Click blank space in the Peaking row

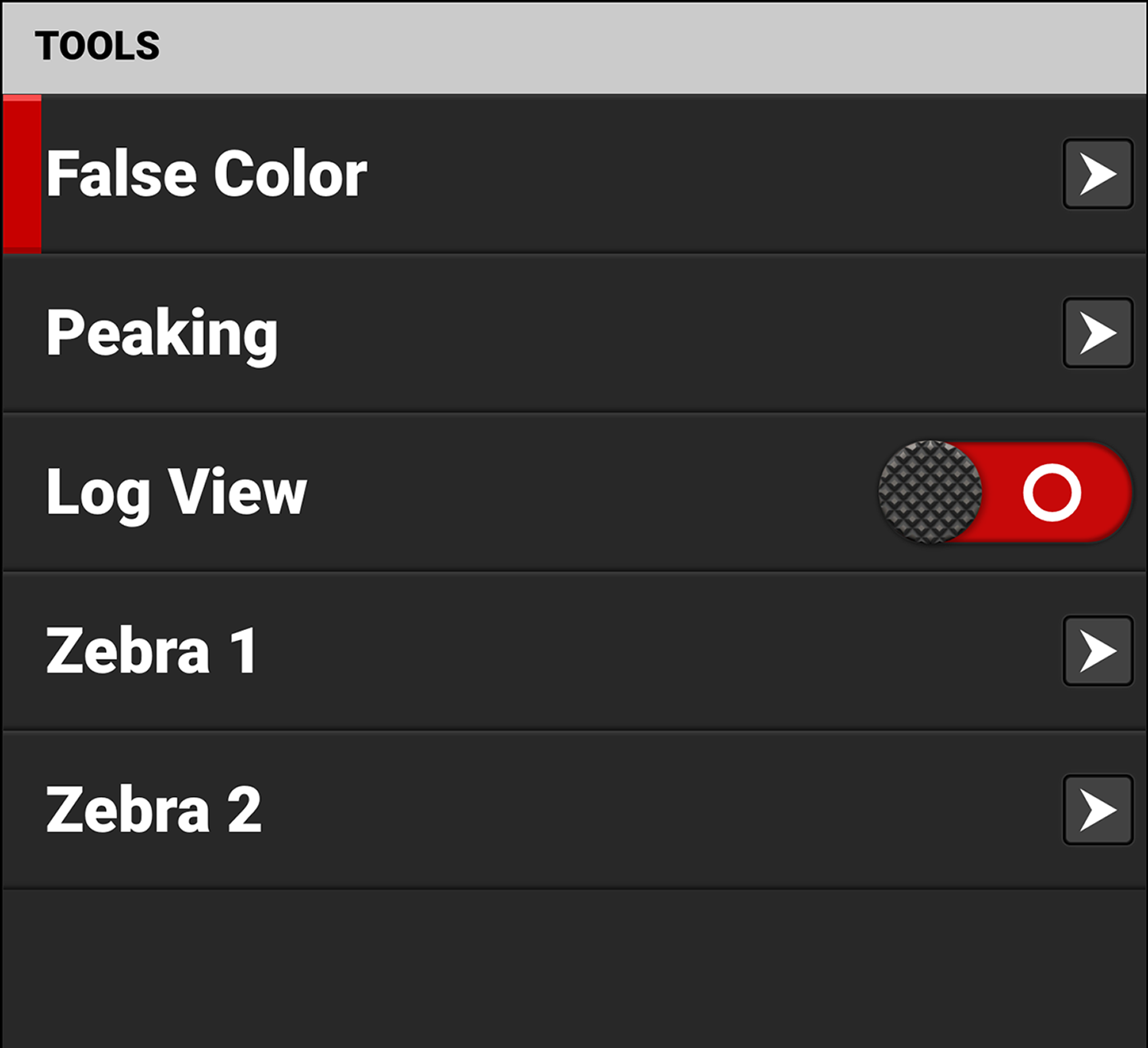(x=651, y=334)
